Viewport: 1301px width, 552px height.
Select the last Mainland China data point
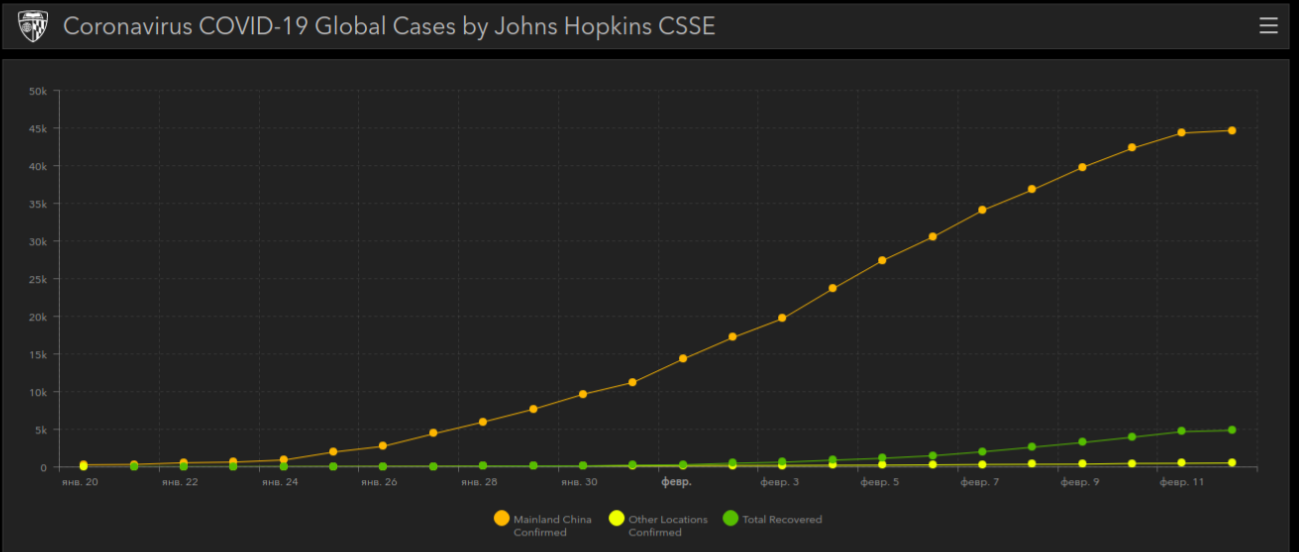coord(1231,130)
